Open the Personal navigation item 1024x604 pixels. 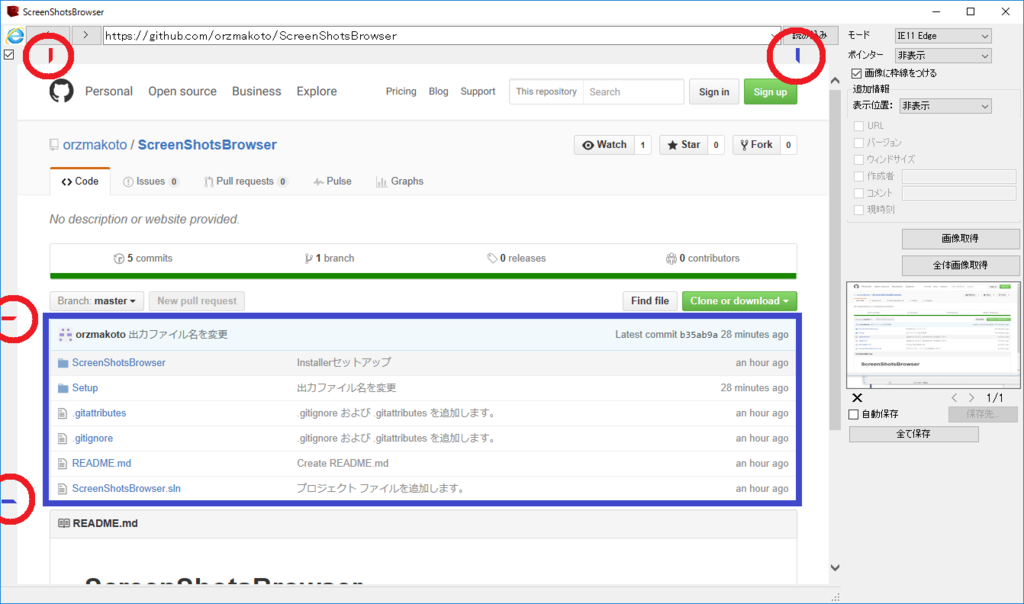pos(108,91)
